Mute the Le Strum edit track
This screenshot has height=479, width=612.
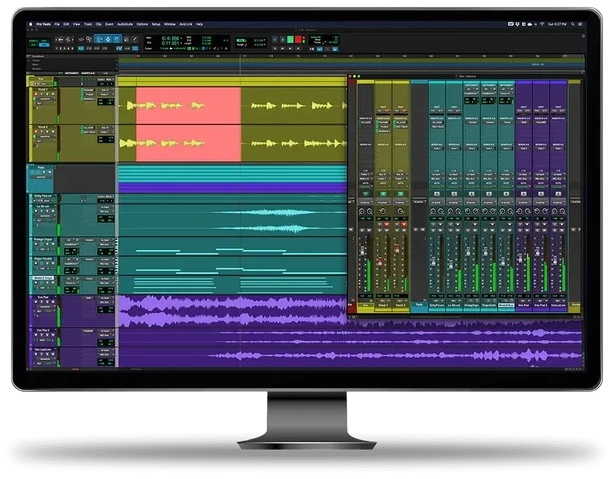52,211
